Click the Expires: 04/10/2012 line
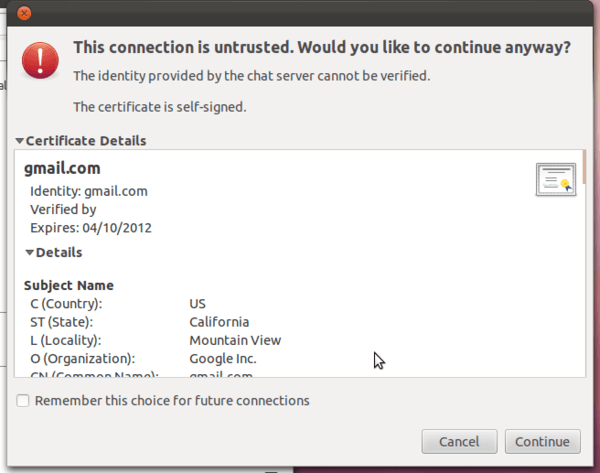 [x=91, y=228]
